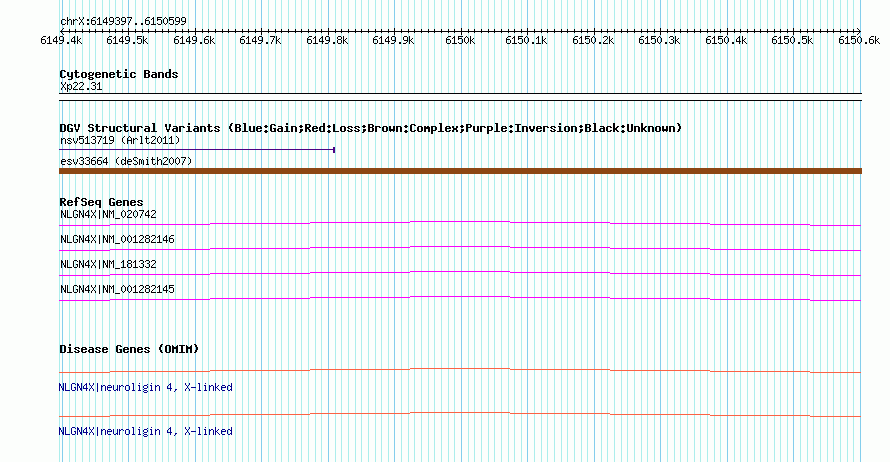The height and width of the screenshot is (462, 890).
Task: Click the 6149.7k ruler tick label
Action: pos(261,40)
